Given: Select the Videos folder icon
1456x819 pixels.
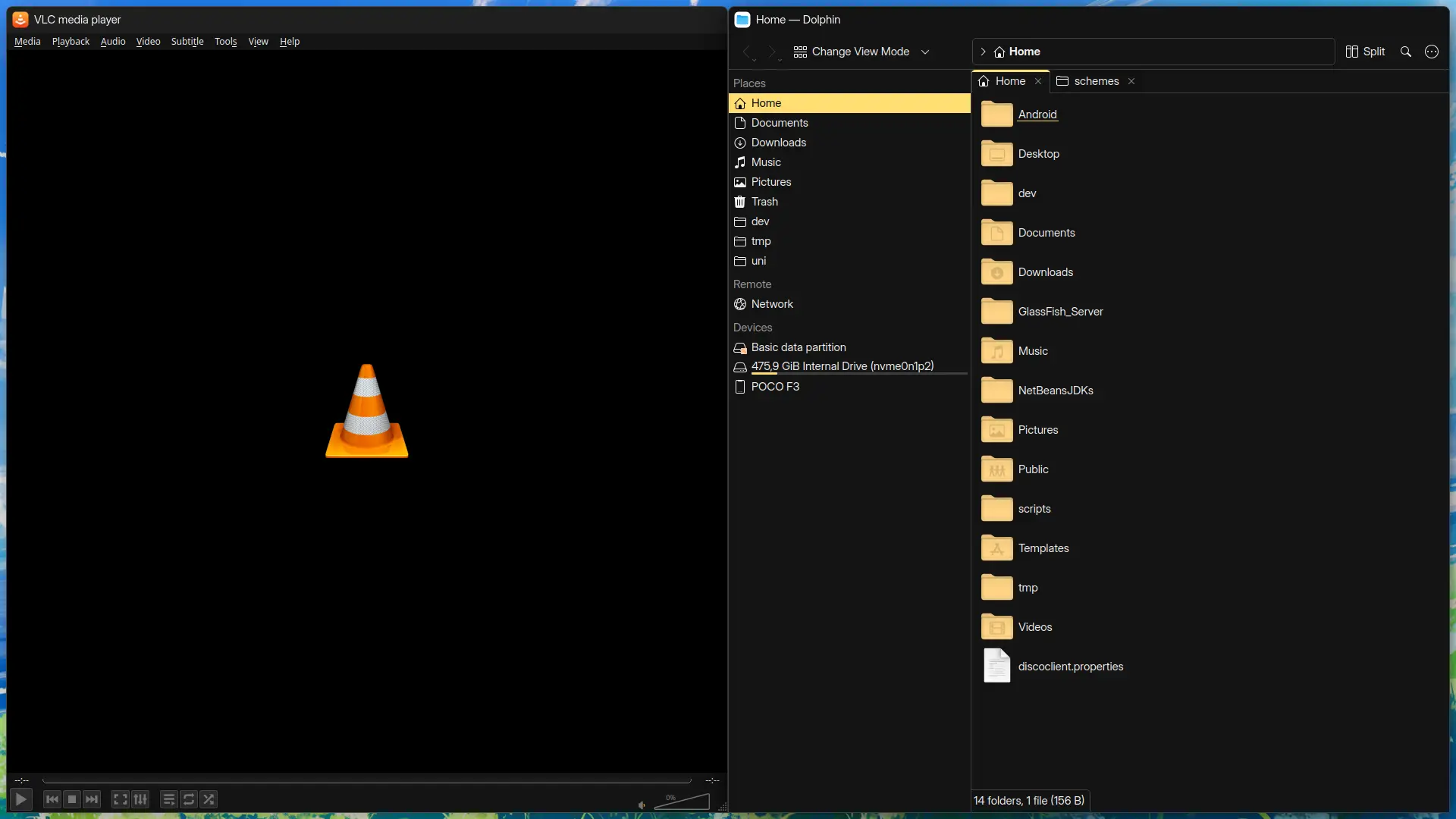Looking at the screenshot, I should (x=996, y=627).
